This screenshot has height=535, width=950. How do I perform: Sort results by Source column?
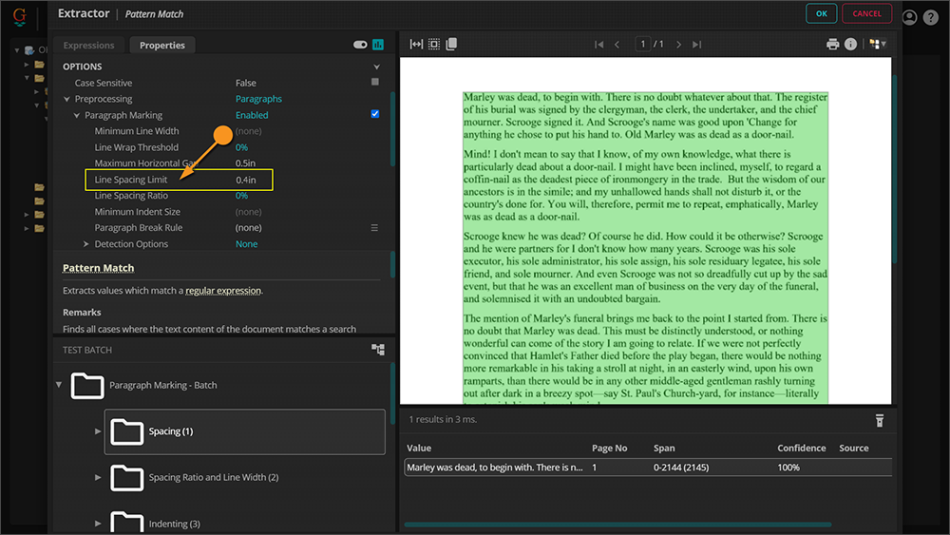(853, 448)
